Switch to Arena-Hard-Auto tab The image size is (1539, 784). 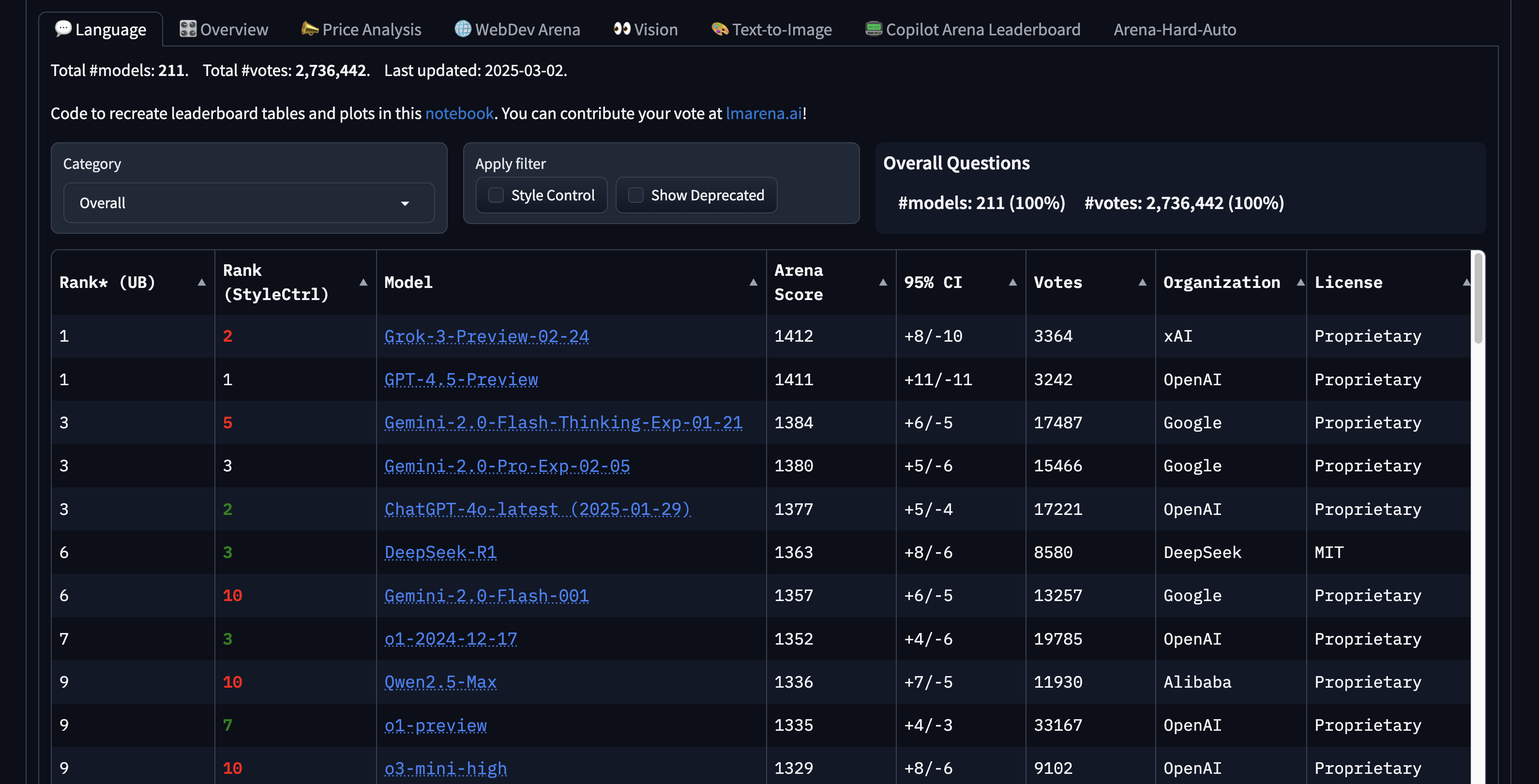point(1175,30)
